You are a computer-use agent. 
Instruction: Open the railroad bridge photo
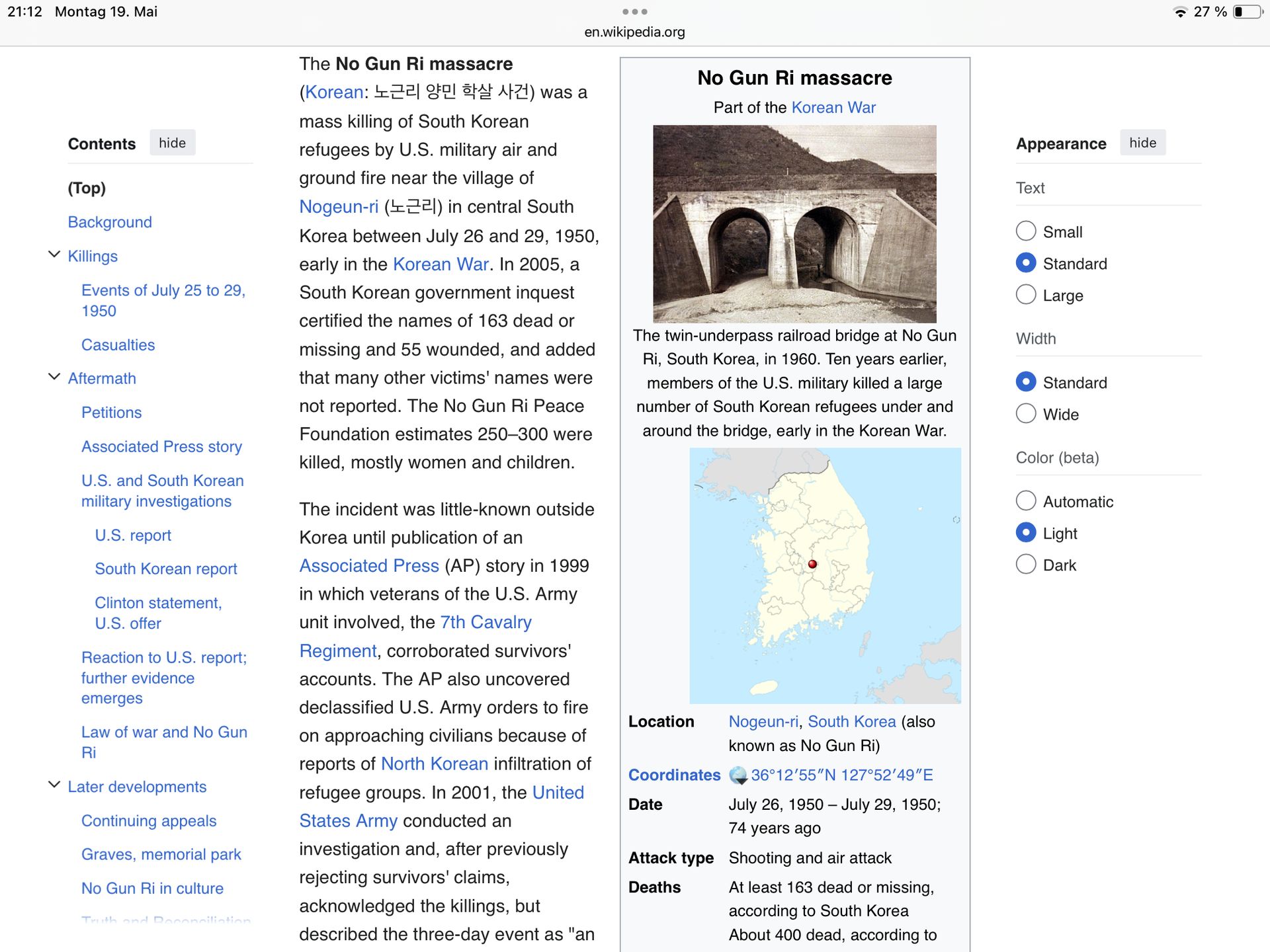point(794,223)
